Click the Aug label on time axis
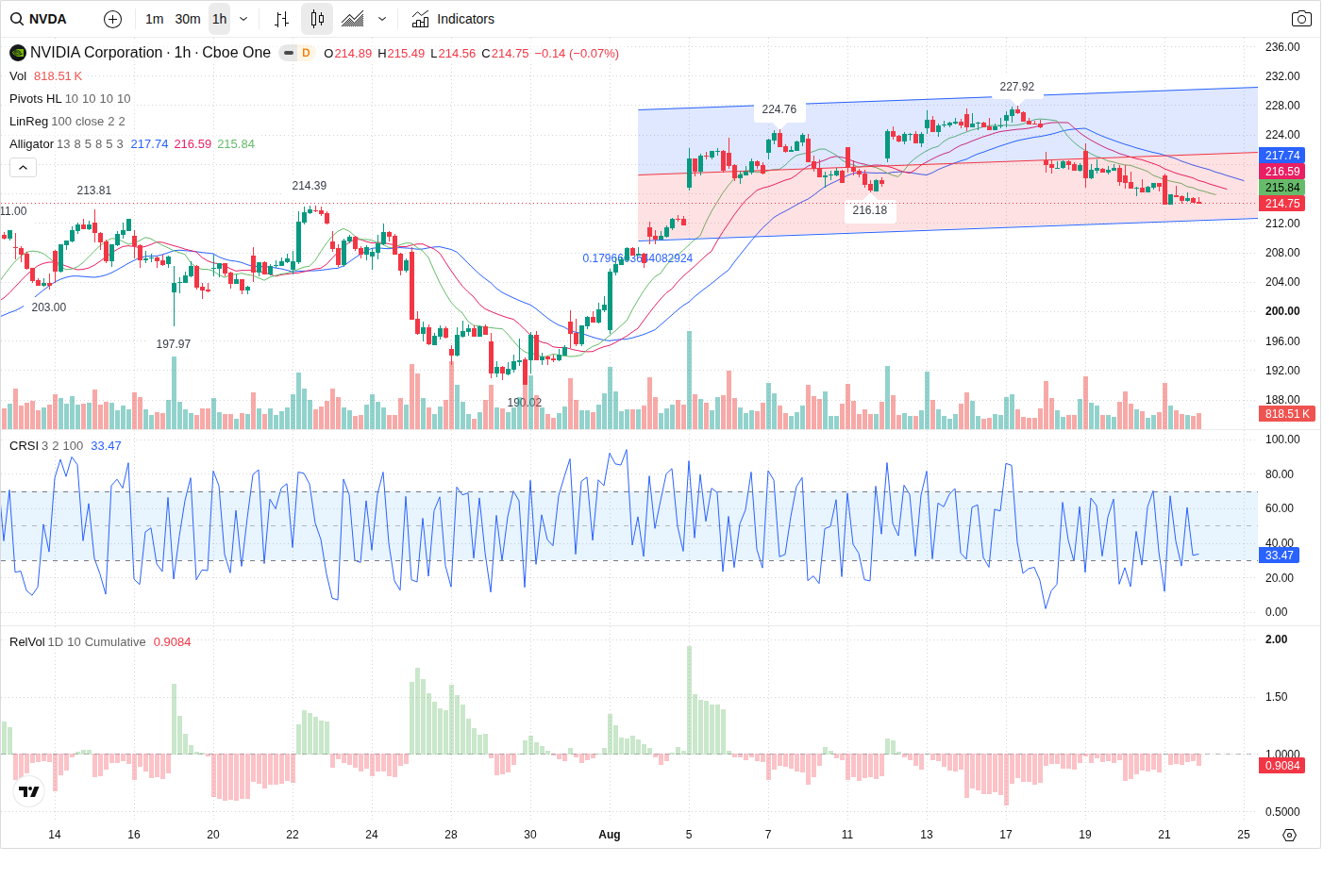This screenshot has height=896, width=1340. pos(610,835)
